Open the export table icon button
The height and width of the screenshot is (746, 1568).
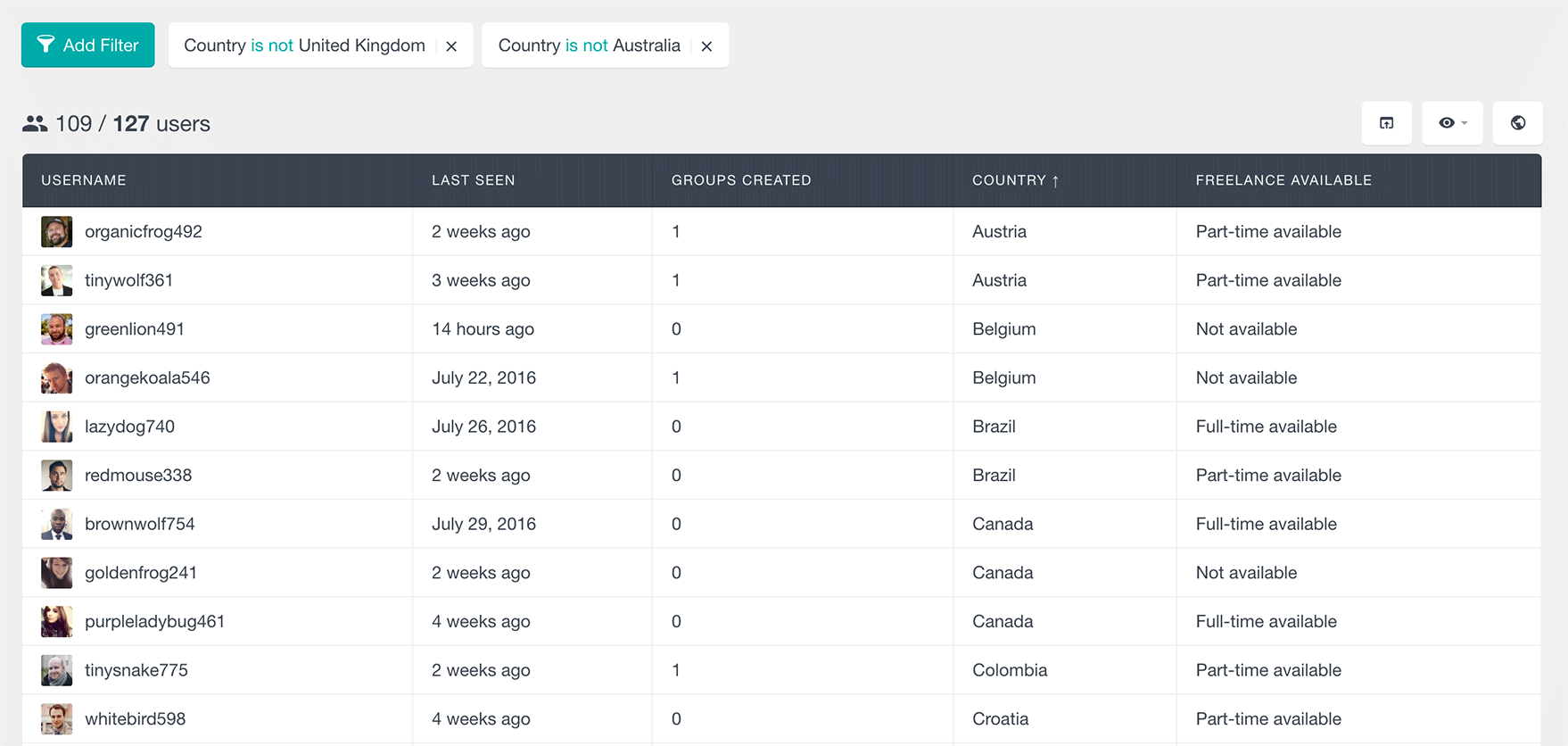[x=1386, y=123]
